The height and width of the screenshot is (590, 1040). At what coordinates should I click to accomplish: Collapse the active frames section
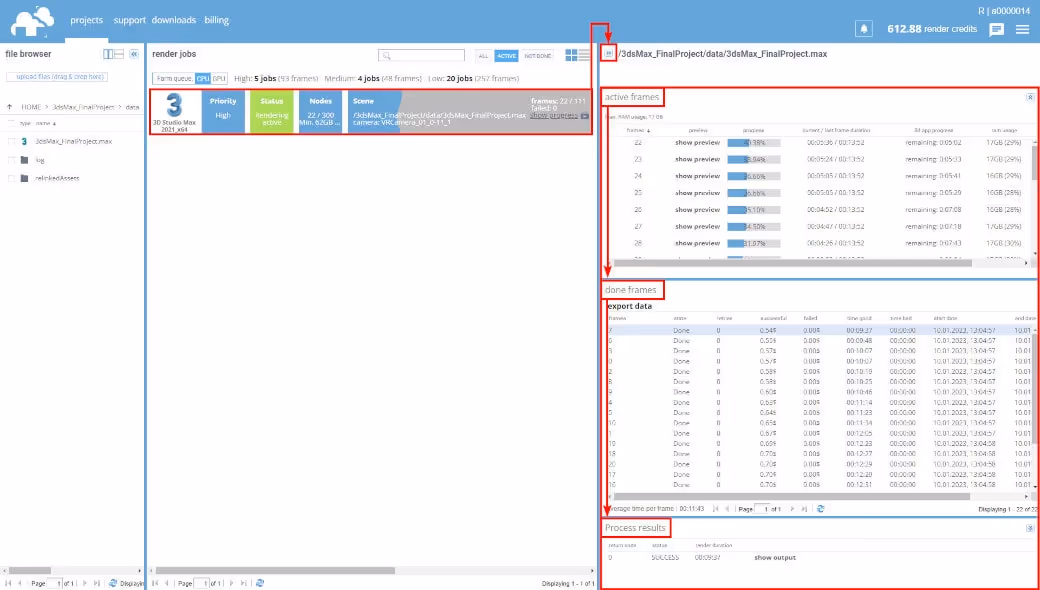tap(1030, 97)
